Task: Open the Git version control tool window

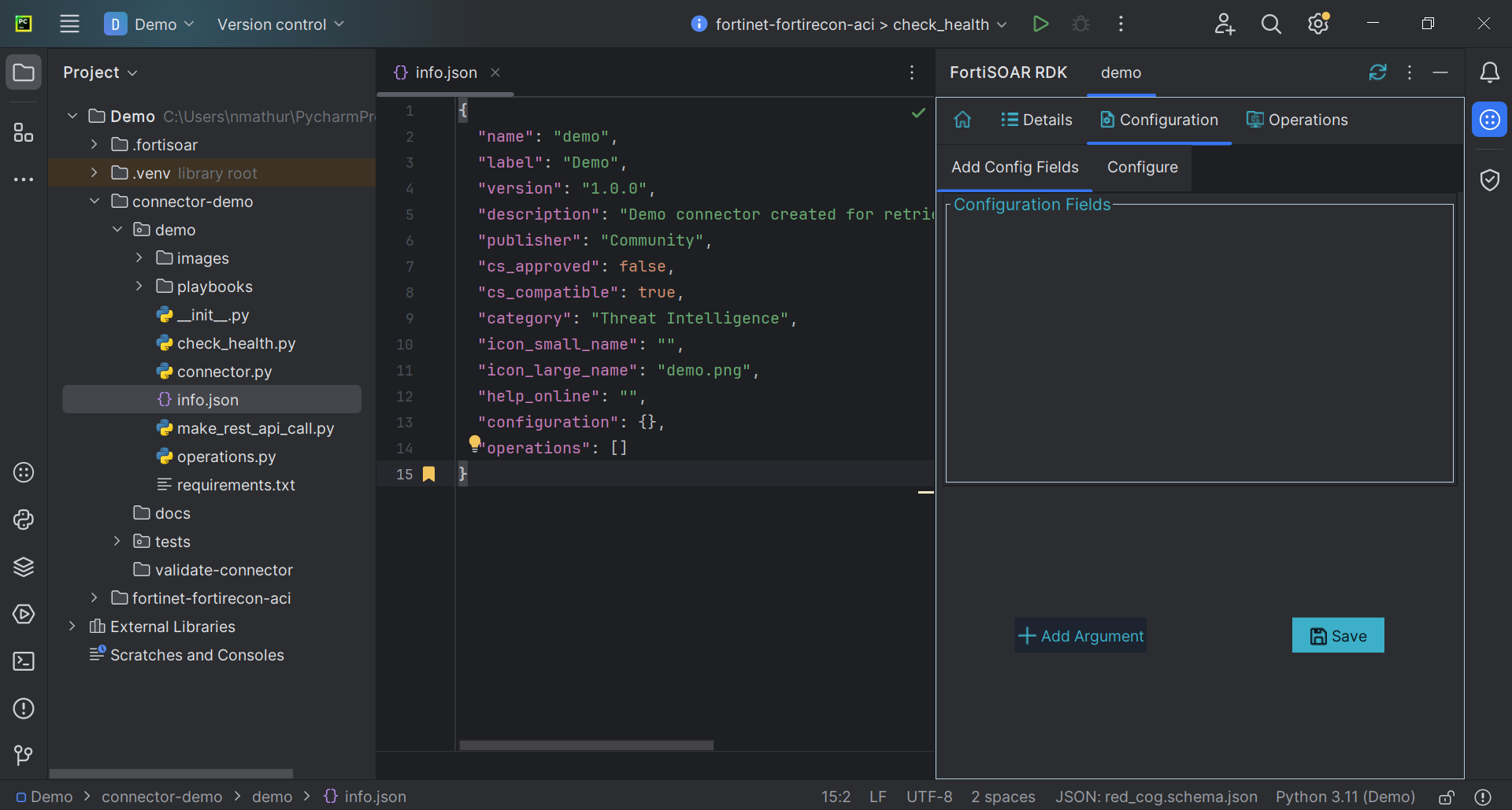Action: pyautogui.click(x=24, y=756)
